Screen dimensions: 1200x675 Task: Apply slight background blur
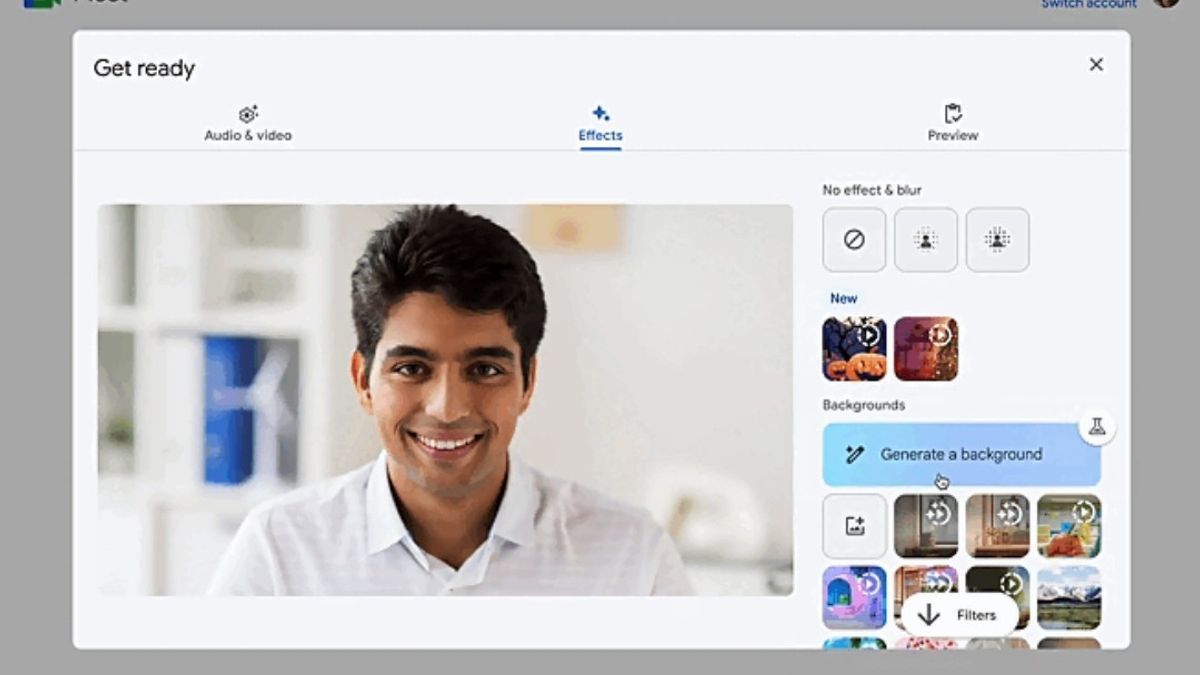click(926, 240)
